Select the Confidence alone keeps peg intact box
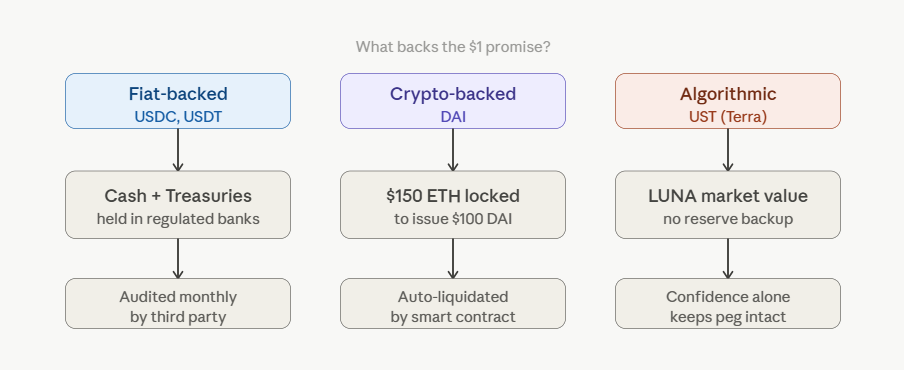The image size is (904, 370). tap(728, 304)
